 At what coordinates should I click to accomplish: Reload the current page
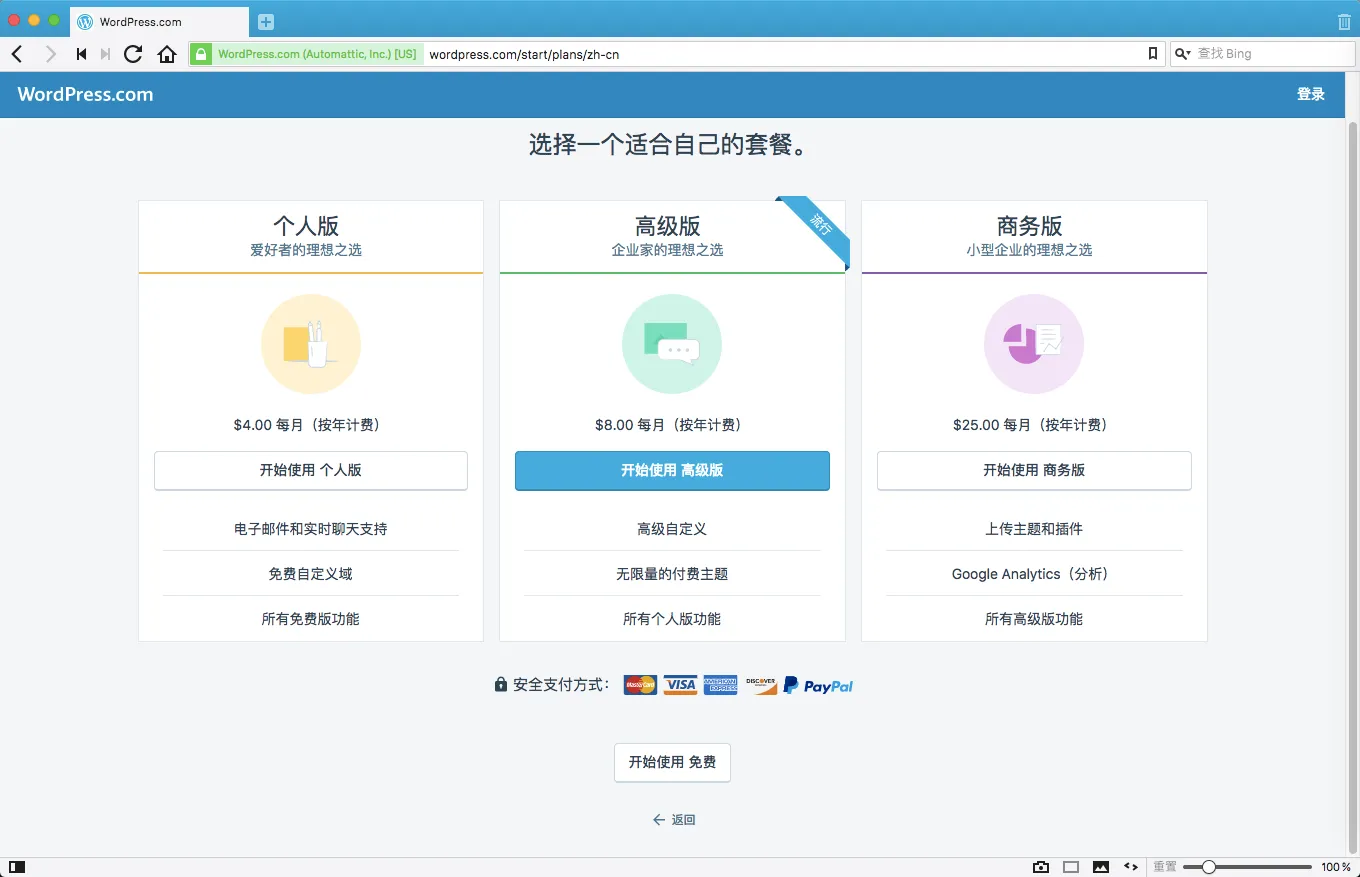(x=132, y=54)
